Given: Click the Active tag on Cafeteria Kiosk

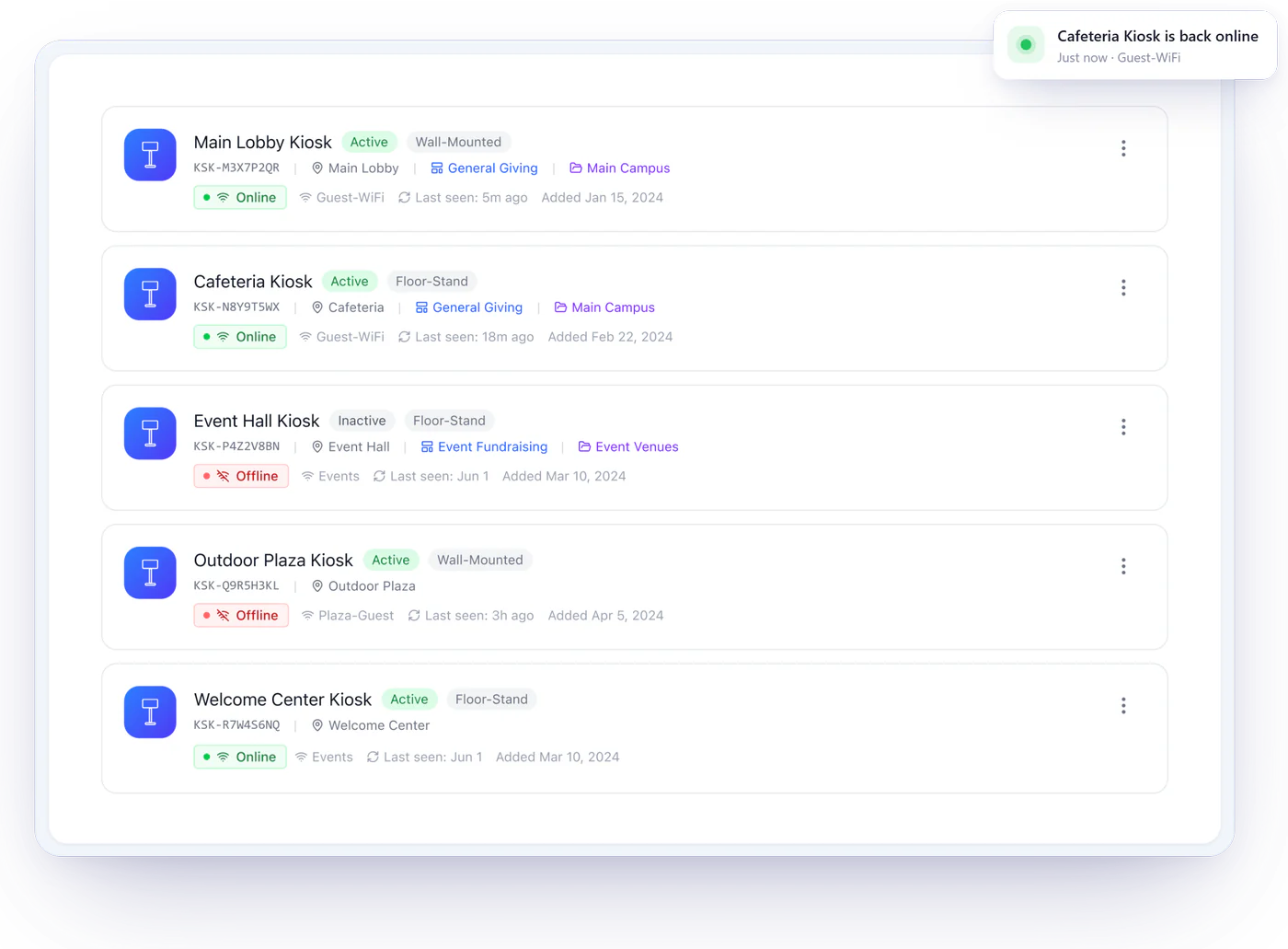Looking at the screenshot, I should 350,282.
